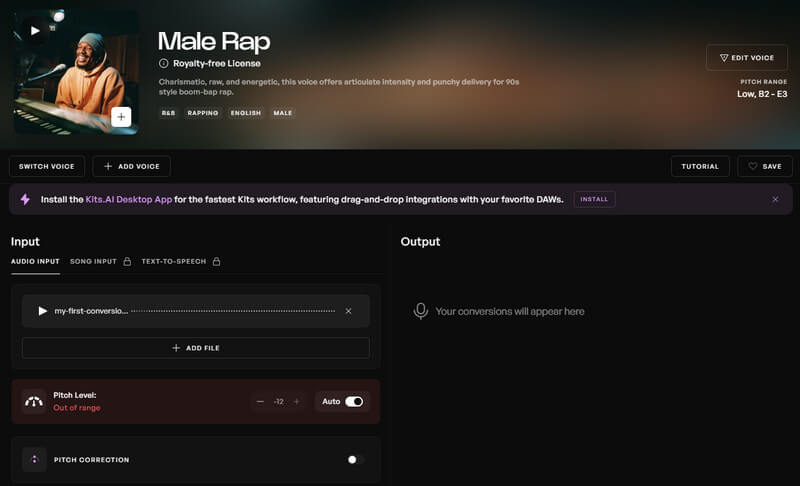Open the Text-to-Speech tab
Viewport: 800px width, 486px height.
coord(173,261)
